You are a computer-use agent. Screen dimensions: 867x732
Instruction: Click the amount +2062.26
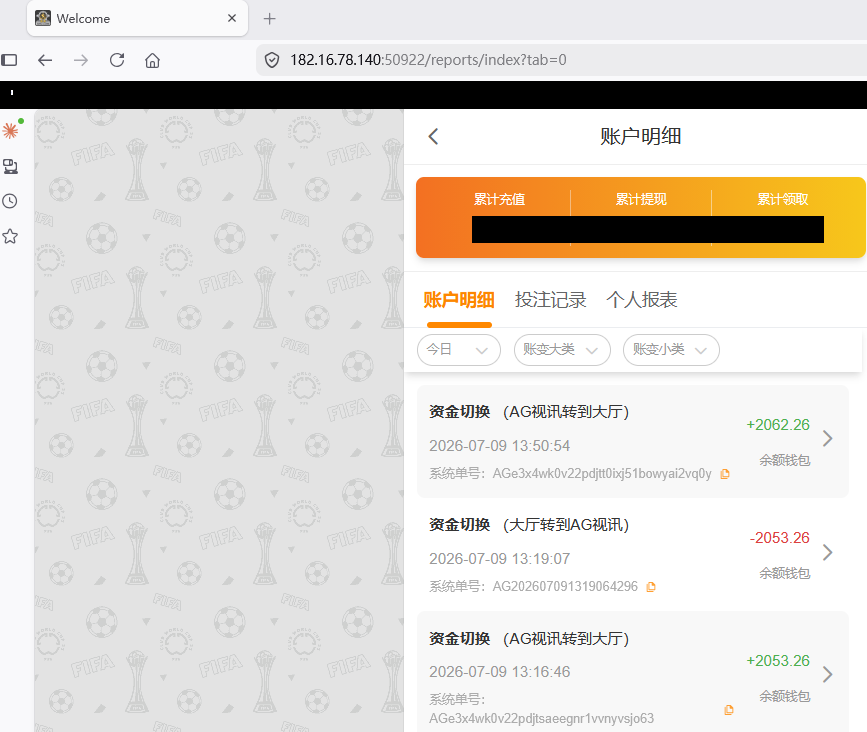pyautogui.click(x=778, y=425)
